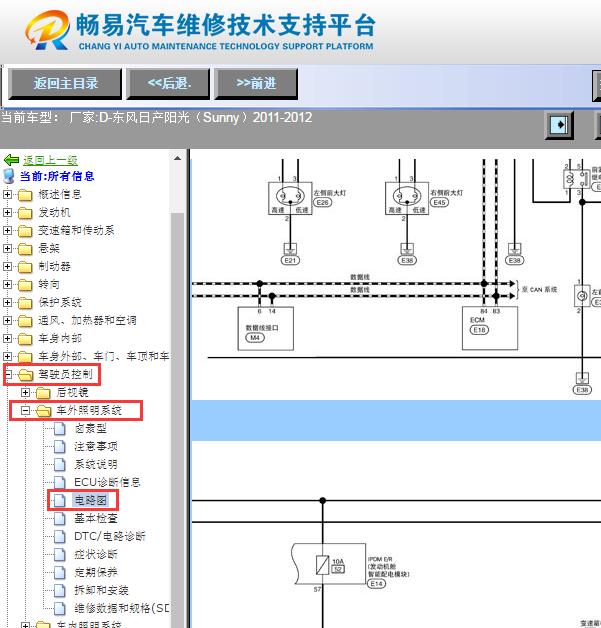Viewport: 601px width, 628px height.
Task: Collapse the 车外照明系统 folder
Action: coord(25,411)
